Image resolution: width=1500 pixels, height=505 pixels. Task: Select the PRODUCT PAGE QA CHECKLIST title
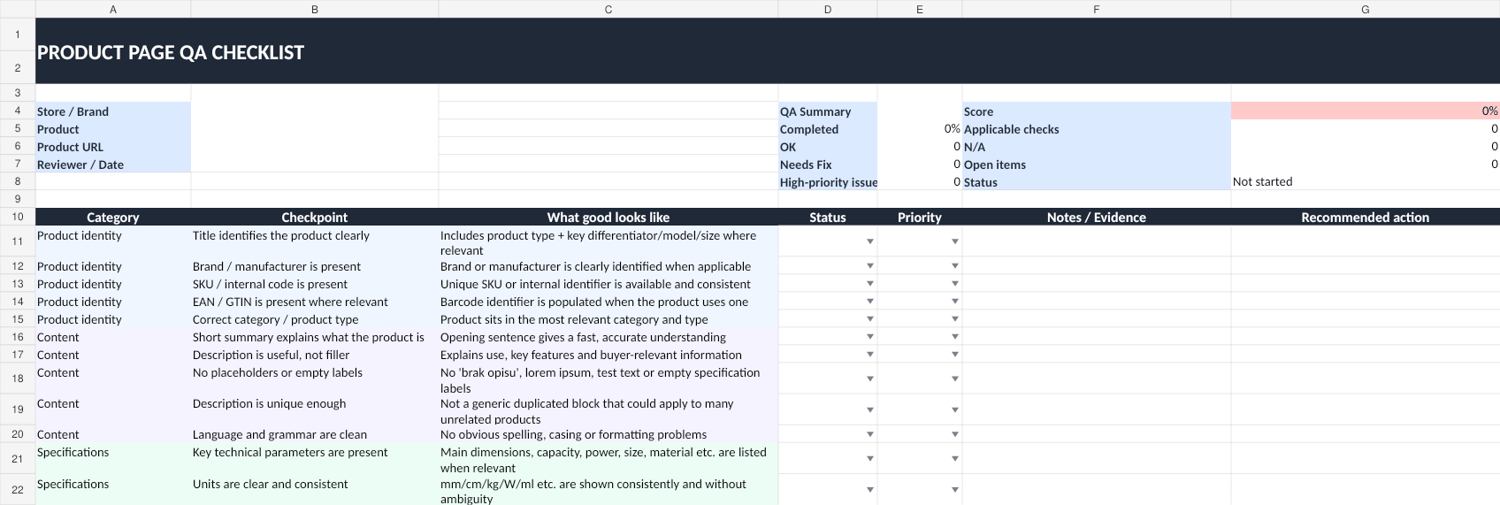coord(170,52)
